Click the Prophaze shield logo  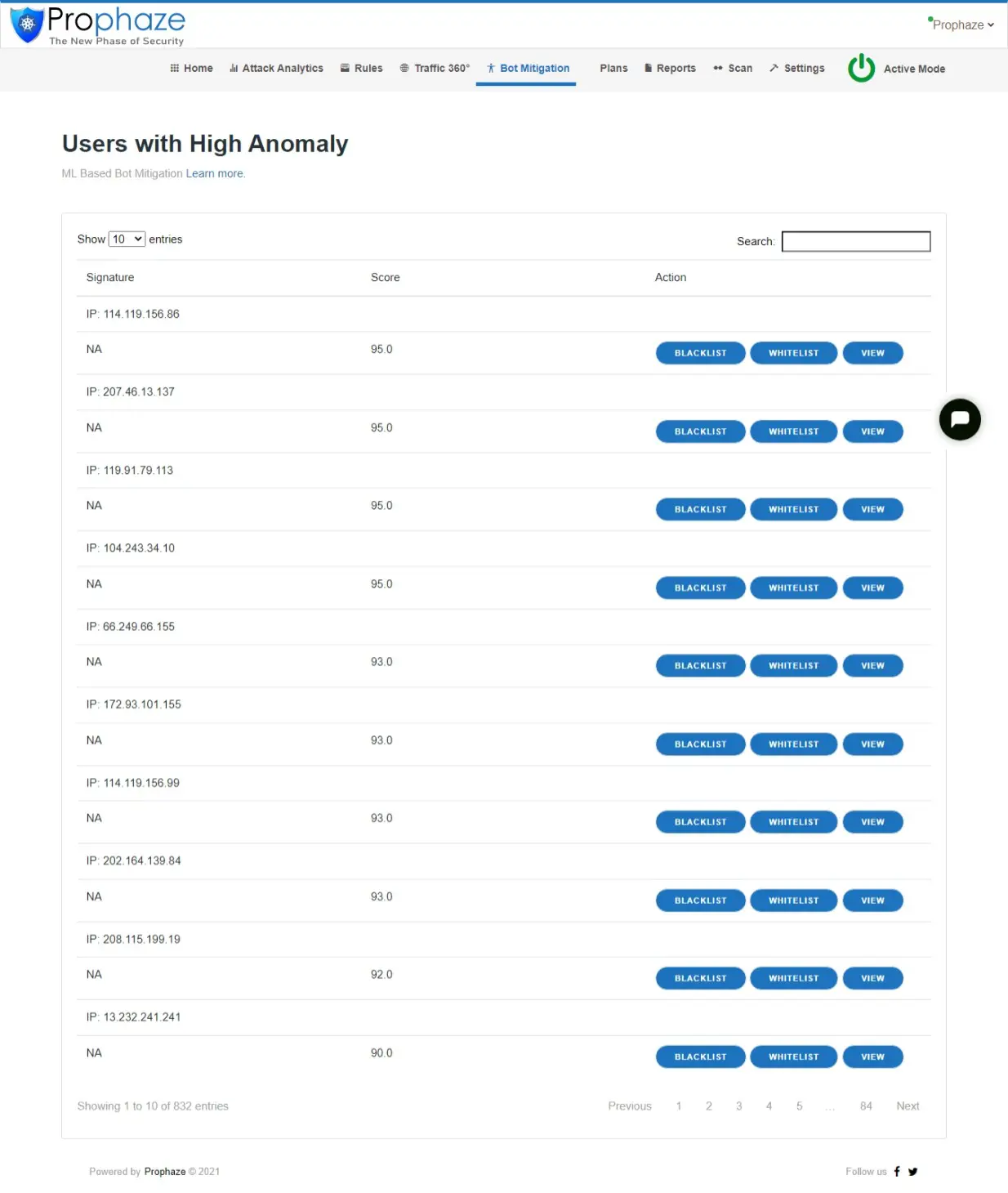[x=27, y=25]
